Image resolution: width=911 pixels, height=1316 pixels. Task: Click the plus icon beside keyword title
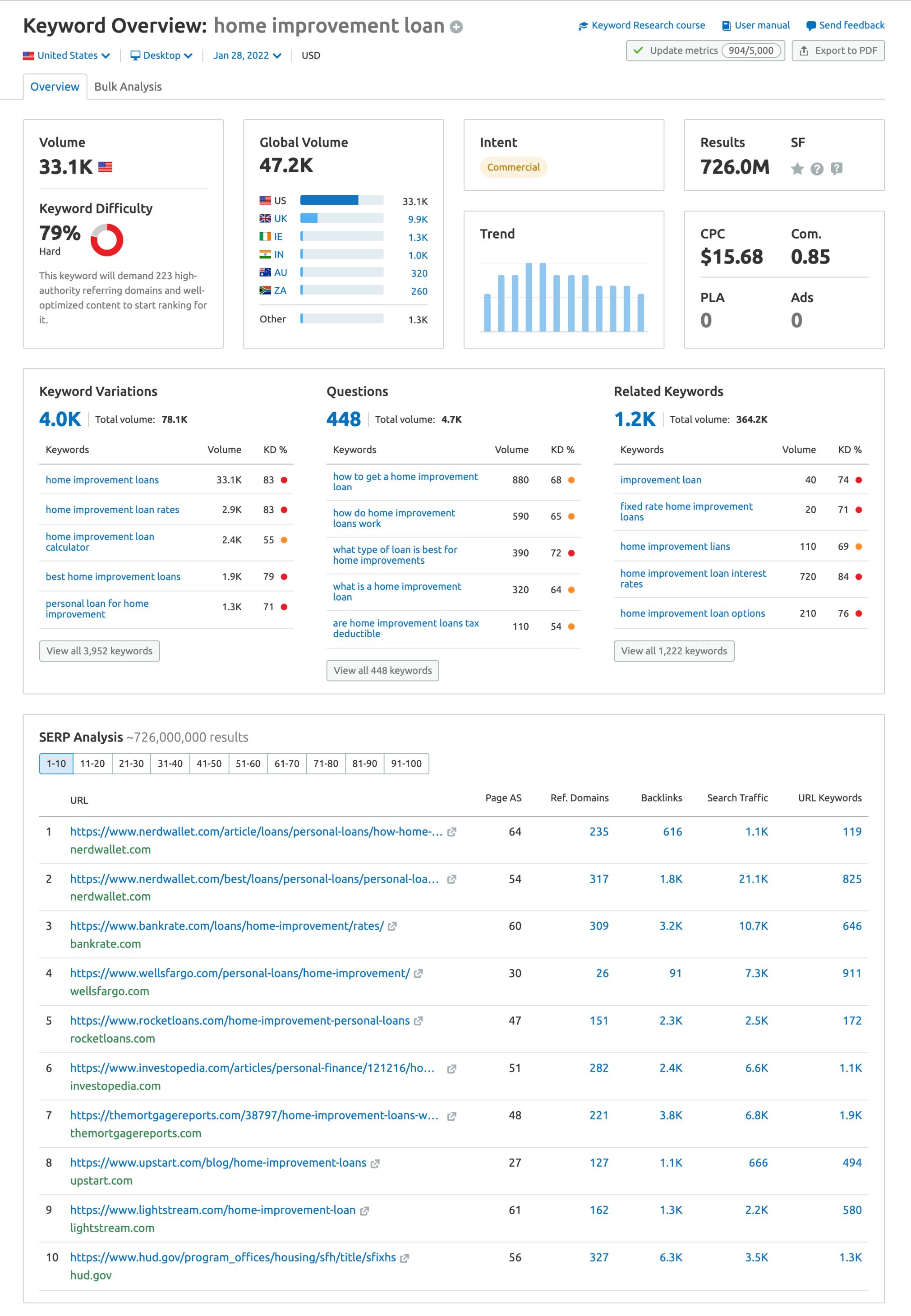click(456, 27)
